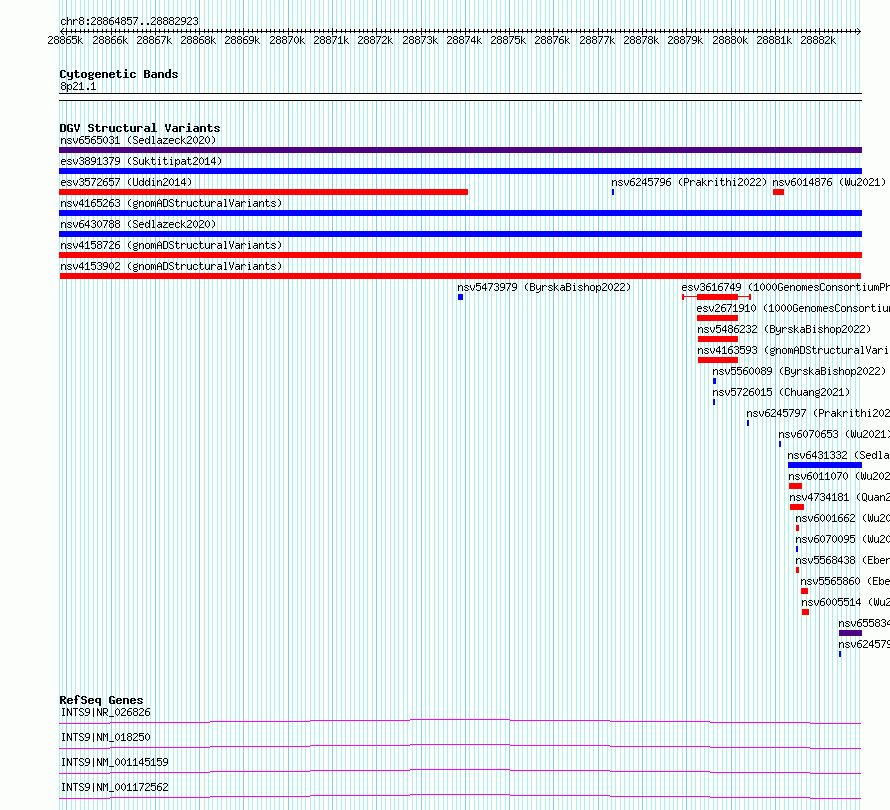
Task: Click the red nsv5486232 variant bar
Action: point(717,339)
